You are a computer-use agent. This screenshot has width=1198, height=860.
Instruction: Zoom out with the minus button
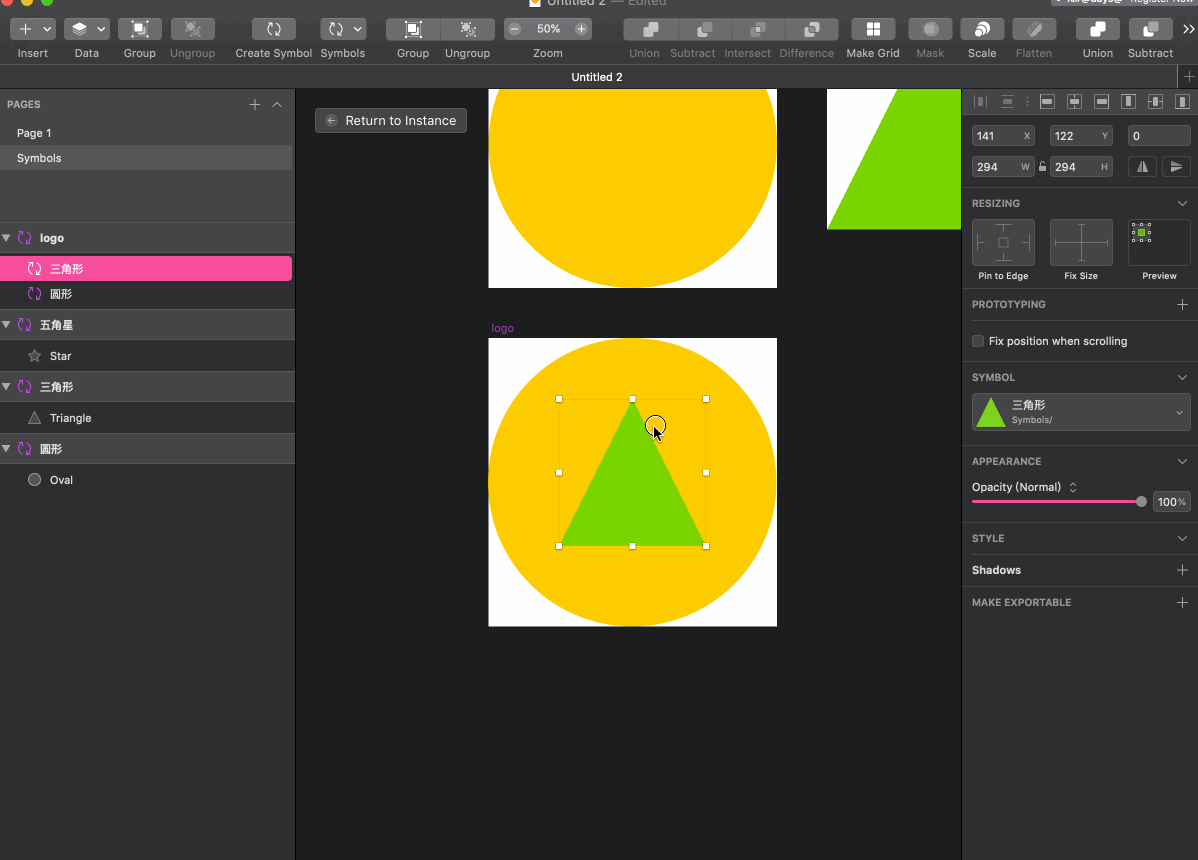click(515, 29)
